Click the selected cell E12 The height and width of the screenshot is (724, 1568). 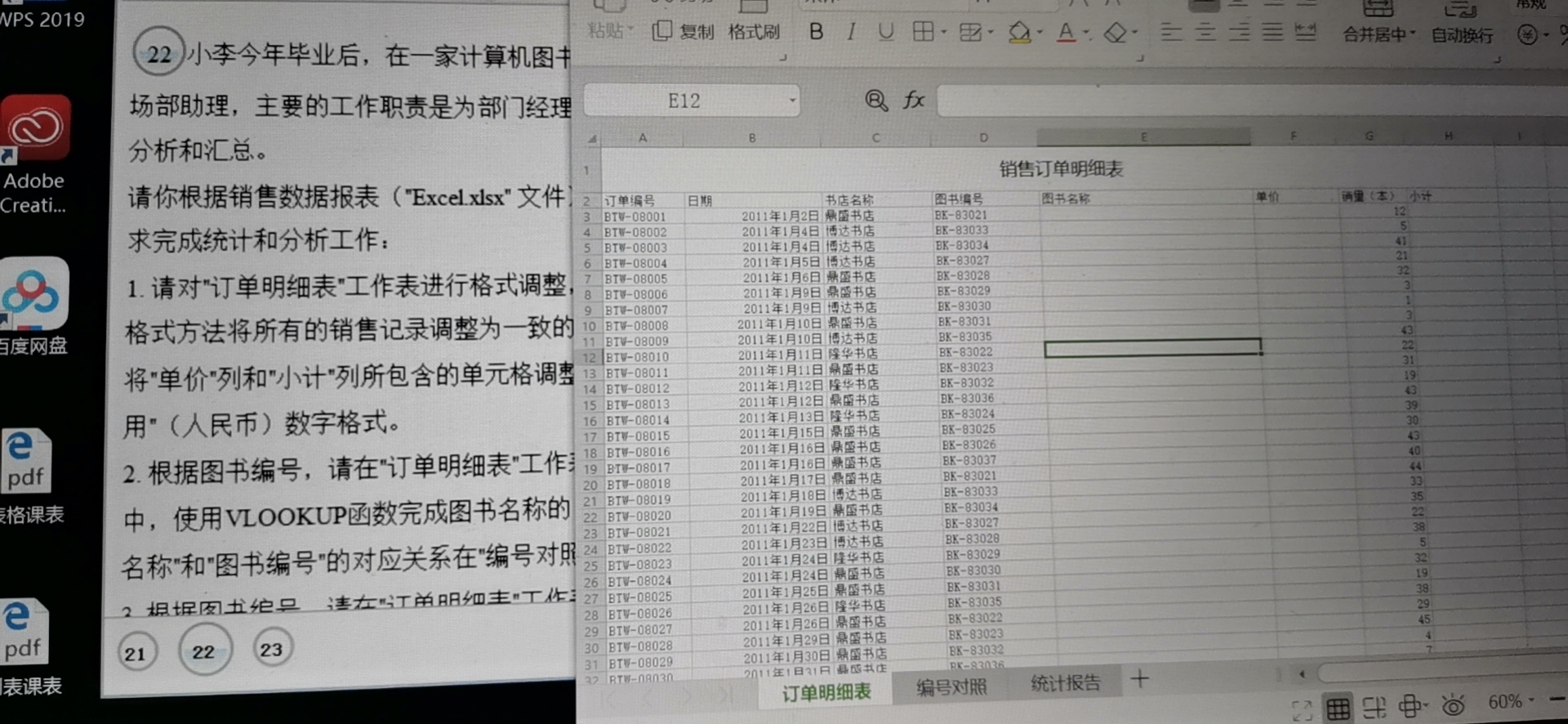(1152, 348)
